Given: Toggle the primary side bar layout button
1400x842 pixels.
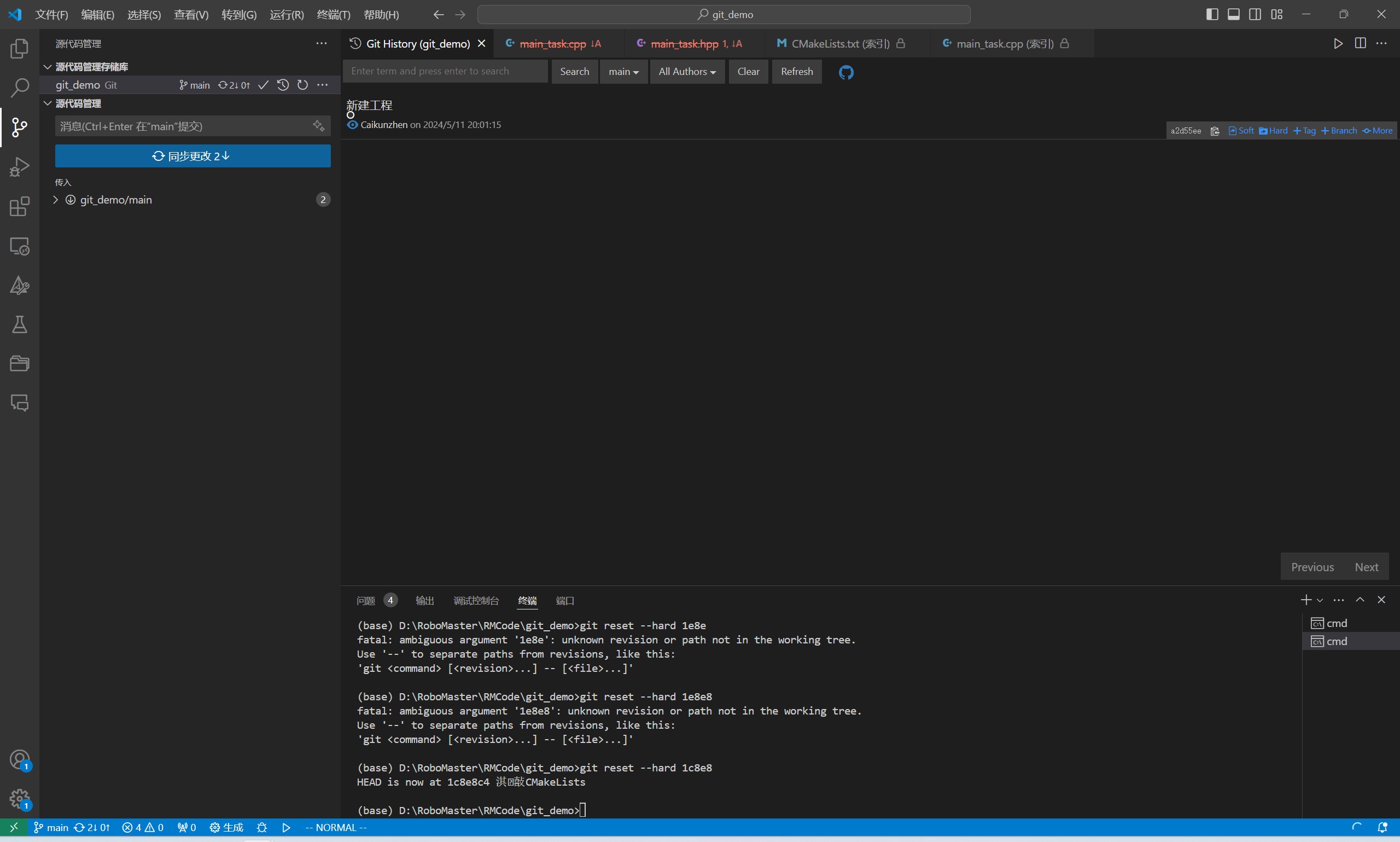Looking at the screenshot, I should pyautogui.click(x=1212, y=14).
